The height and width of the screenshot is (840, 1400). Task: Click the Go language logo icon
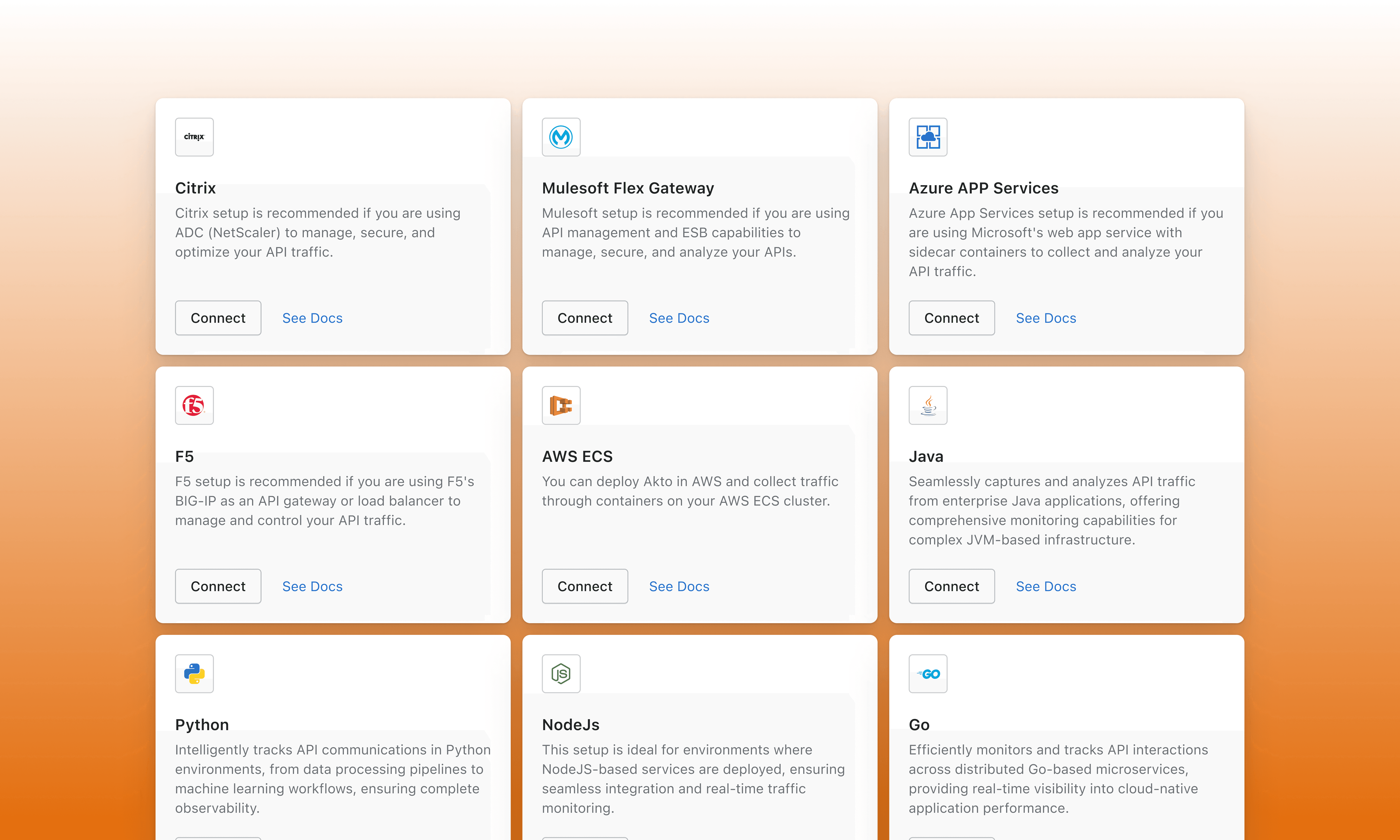(x=927, y=674)
